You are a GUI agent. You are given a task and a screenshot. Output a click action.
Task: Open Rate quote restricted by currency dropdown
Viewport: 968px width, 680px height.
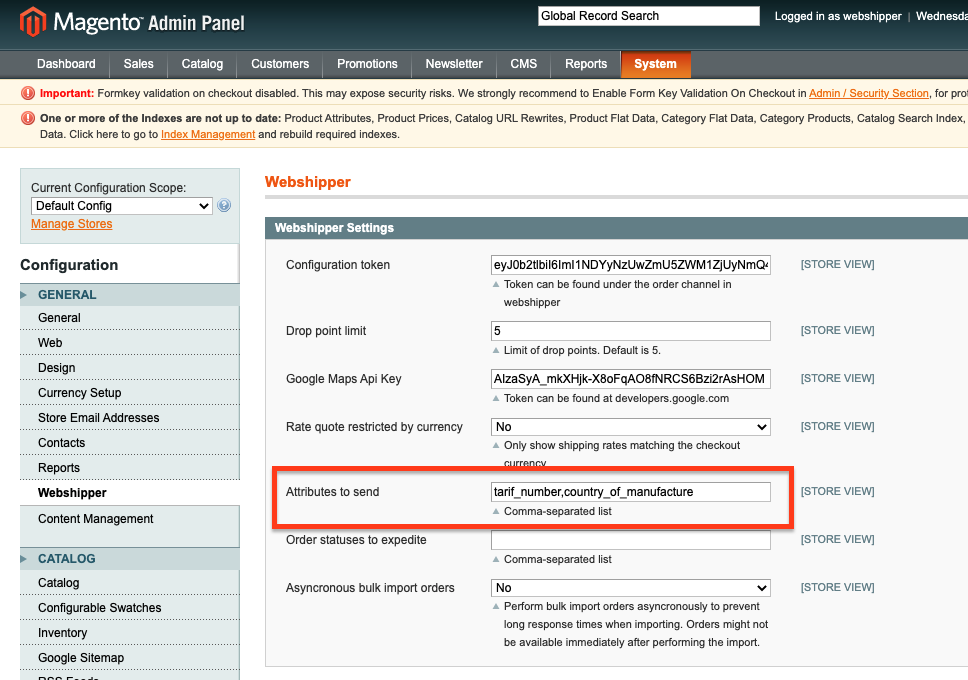click(630, 427)
